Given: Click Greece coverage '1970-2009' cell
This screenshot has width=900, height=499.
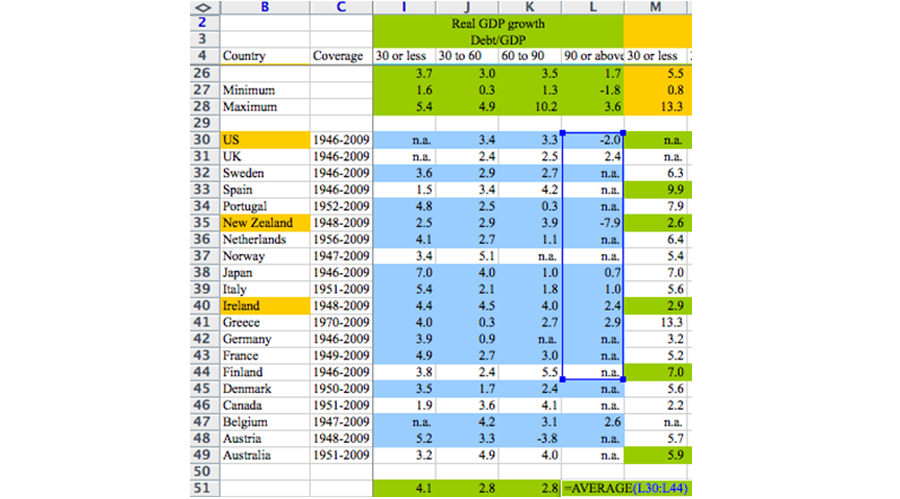Looking at the screenshot, I should click(341, 322).
